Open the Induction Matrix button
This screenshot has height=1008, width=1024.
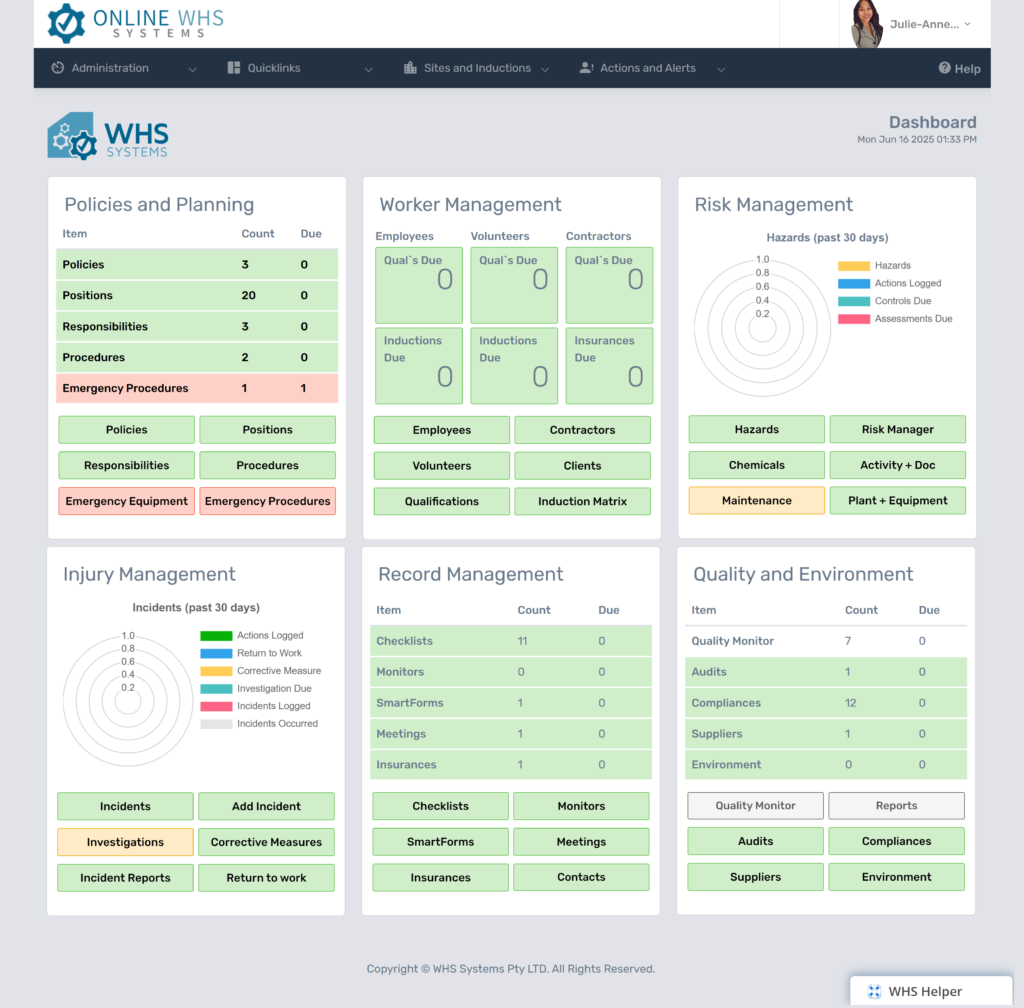click(582, 501)
